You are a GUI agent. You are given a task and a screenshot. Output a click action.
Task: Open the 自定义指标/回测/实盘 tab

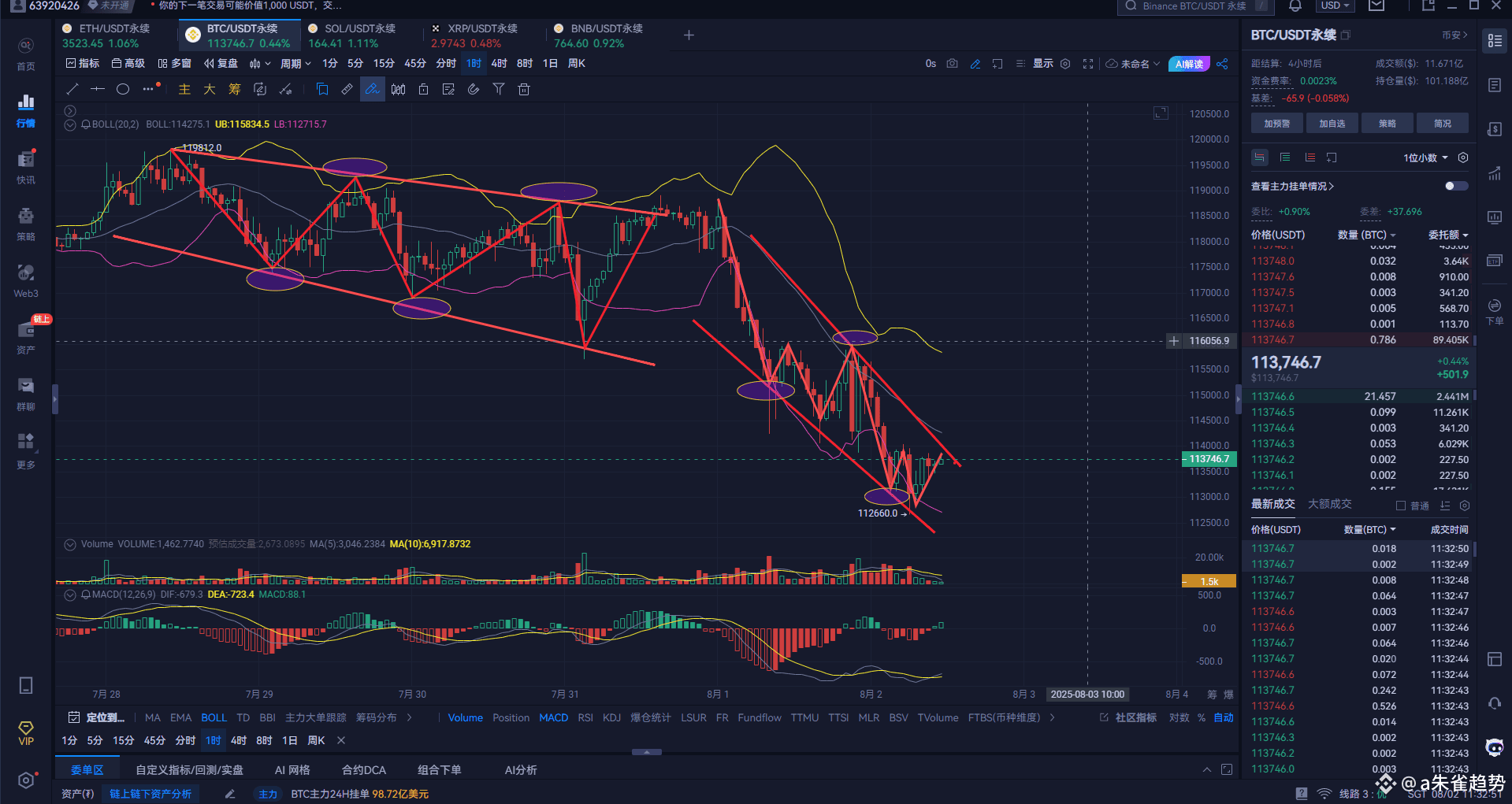[x=189, y=769]
